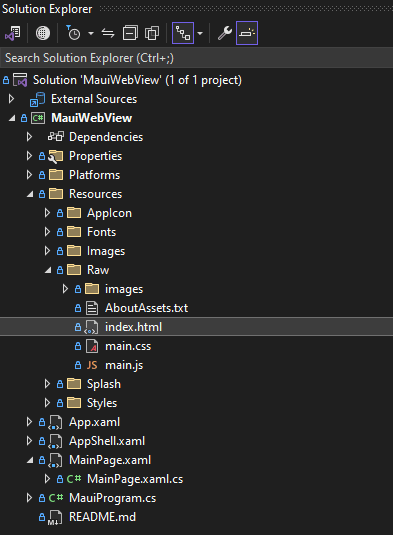Click the HTML file icon of index.html
The width and height of the screenshot is (393, 535).
pyautogui.click(x=91, y=327)
